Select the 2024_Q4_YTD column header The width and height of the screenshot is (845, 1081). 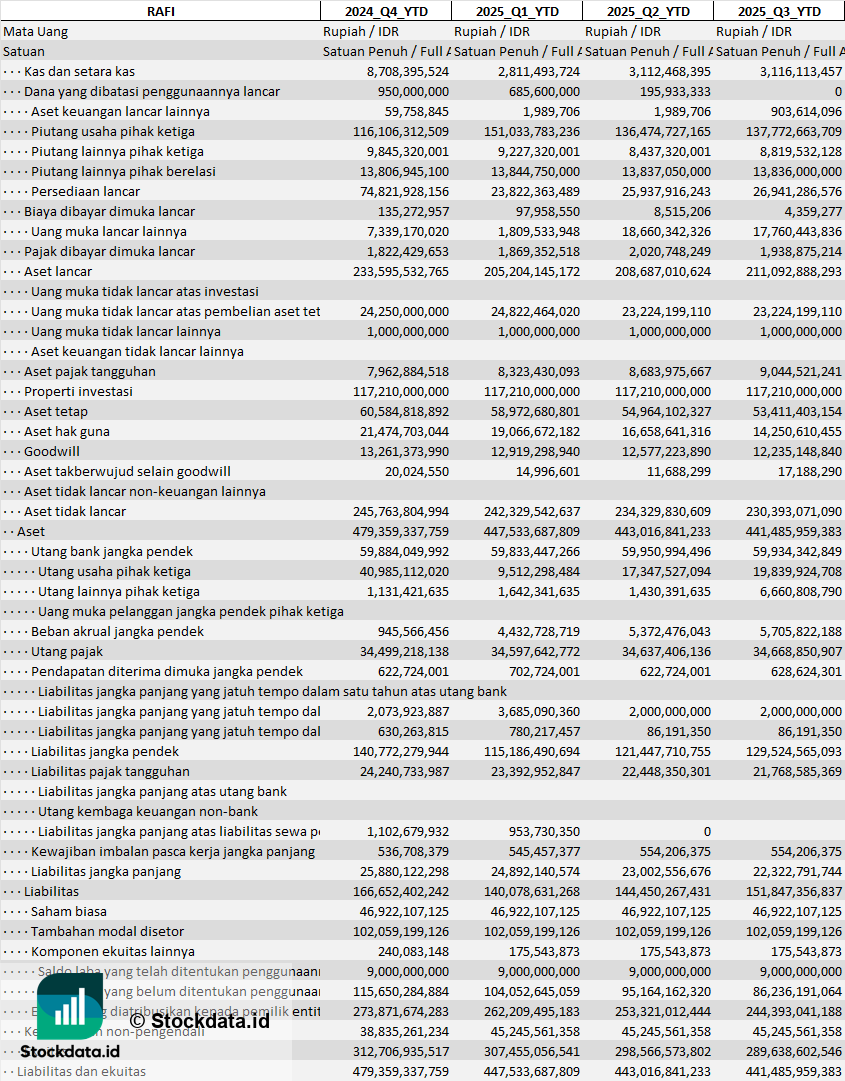point(386,11)
